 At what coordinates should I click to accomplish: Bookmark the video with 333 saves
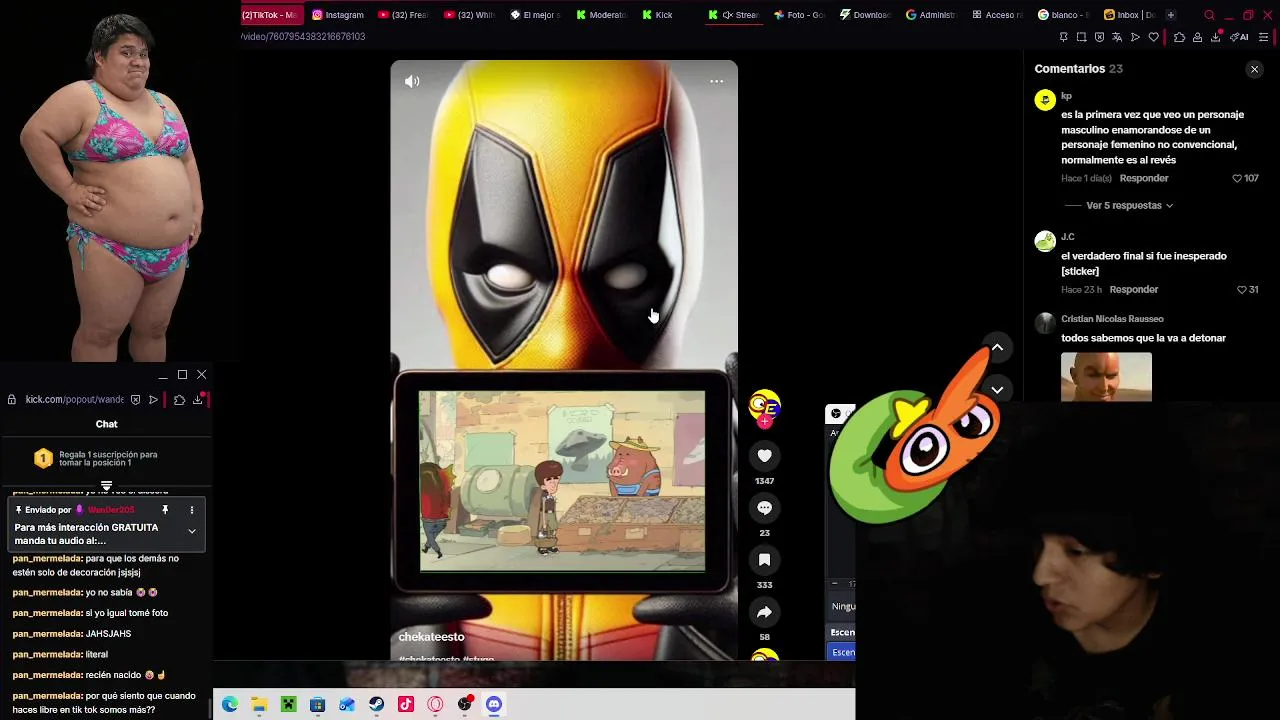click(764, 560)
